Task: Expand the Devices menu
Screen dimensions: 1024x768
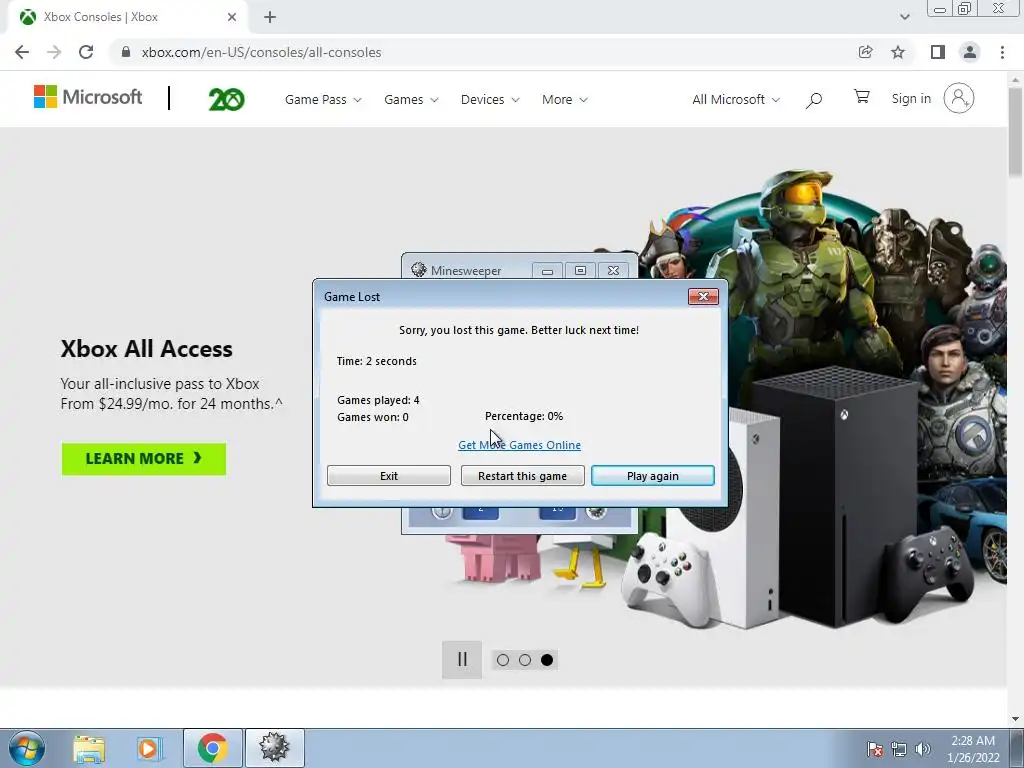Action: pyautogui.click(x=490, y=99)
